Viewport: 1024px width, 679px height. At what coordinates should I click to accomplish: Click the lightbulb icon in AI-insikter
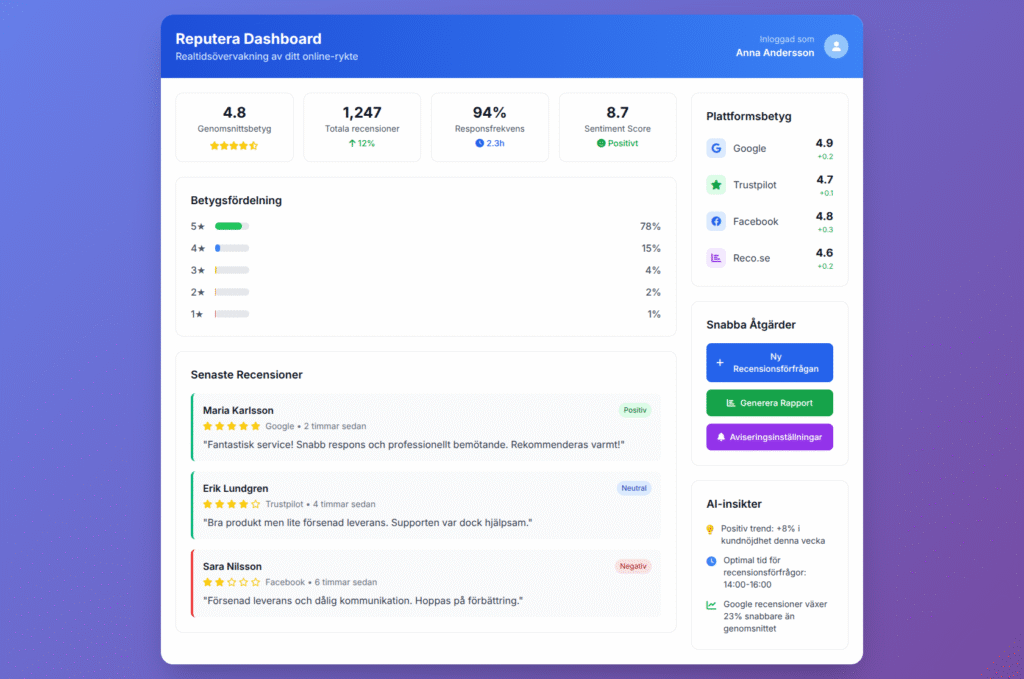coord(710,530)
